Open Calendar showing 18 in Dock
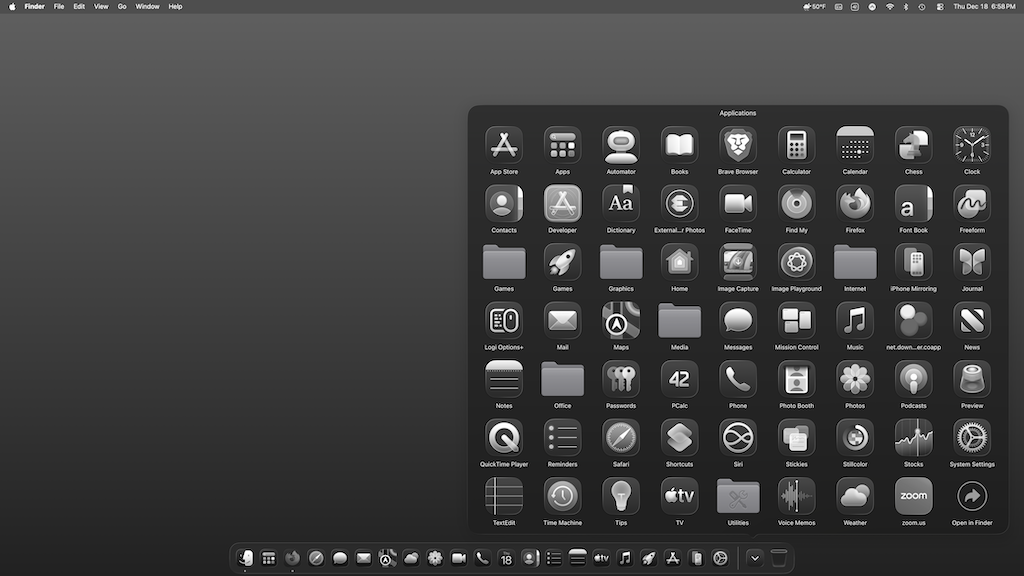The image size is (1024, 576). point(506,558)
